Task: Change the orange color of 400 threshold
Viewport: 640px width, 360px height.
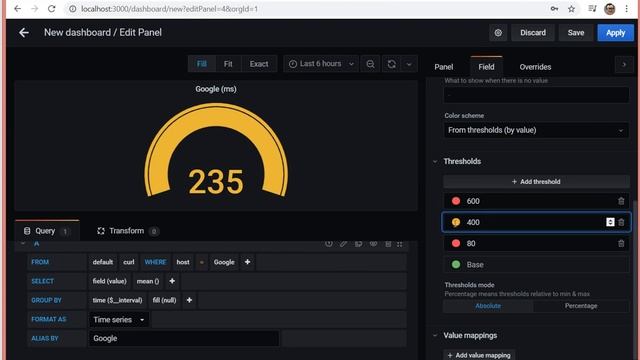Action: click(x=456, y=222)
